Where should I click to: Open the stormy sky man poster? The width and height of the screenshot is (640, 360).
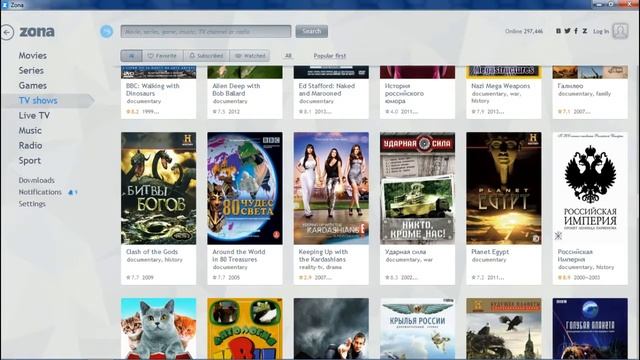331,329
